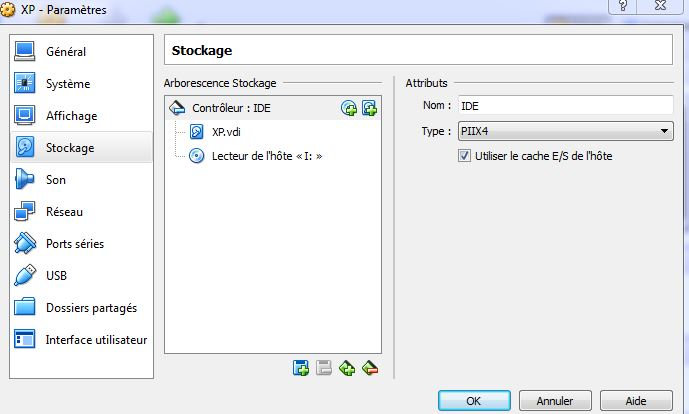Toggle the host I/O cache checkbox
The image size is (689, 414).
(x=464, y=156)
